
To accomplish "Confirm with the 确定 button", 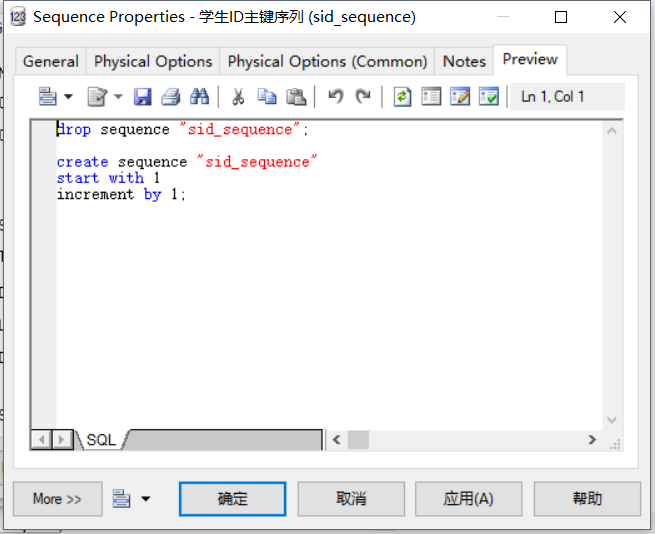I will click(x=233, y=499).
